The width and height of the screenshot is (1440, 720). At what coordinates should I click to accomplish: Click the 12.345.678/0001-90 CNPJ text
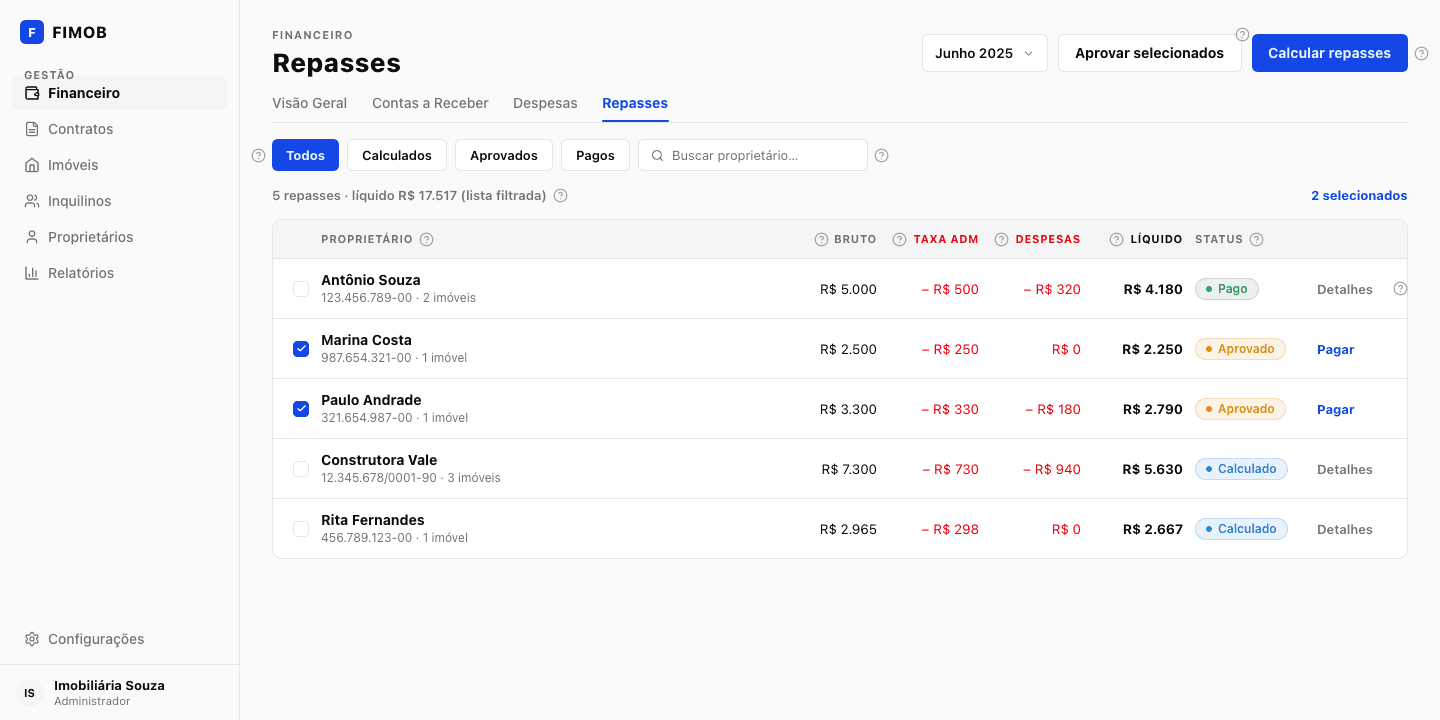coord(379,478)
